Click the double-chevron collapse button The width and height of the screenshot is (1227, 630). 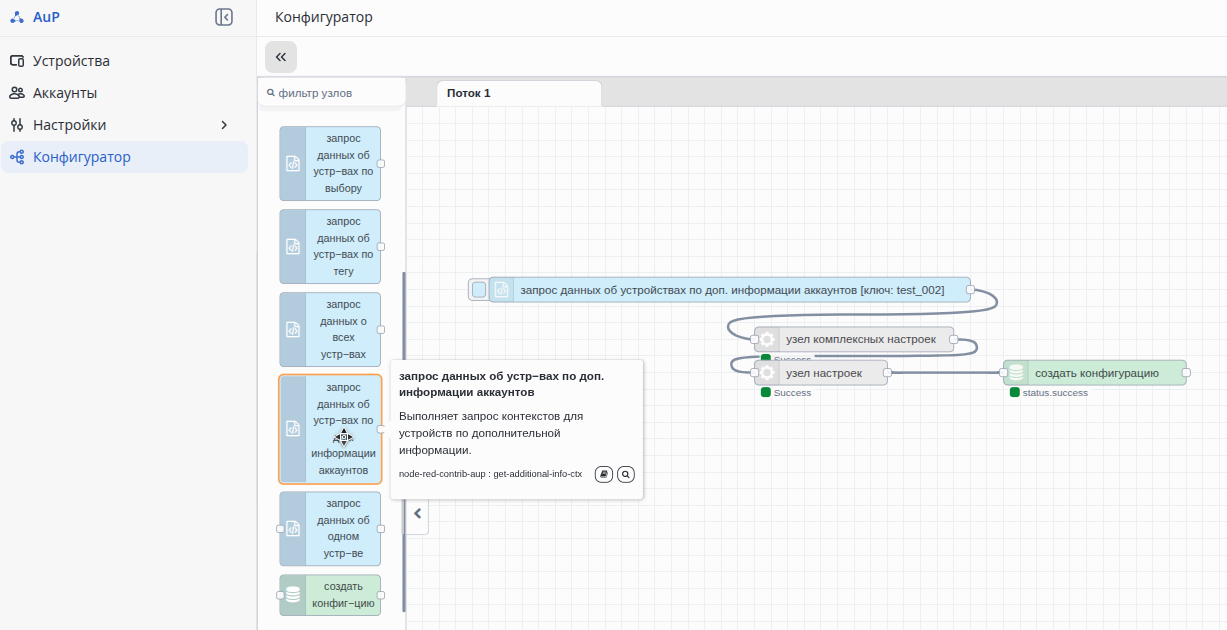coord(281,57)
